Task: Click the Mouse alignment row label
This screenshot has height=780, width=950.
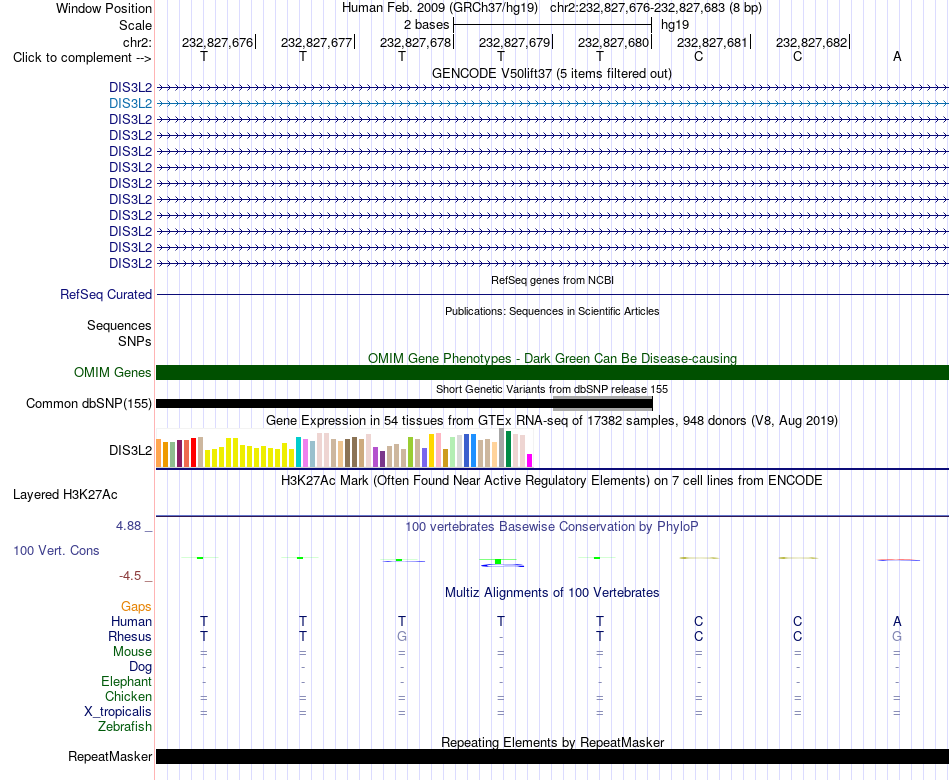Action: click(x=132, y=652)
